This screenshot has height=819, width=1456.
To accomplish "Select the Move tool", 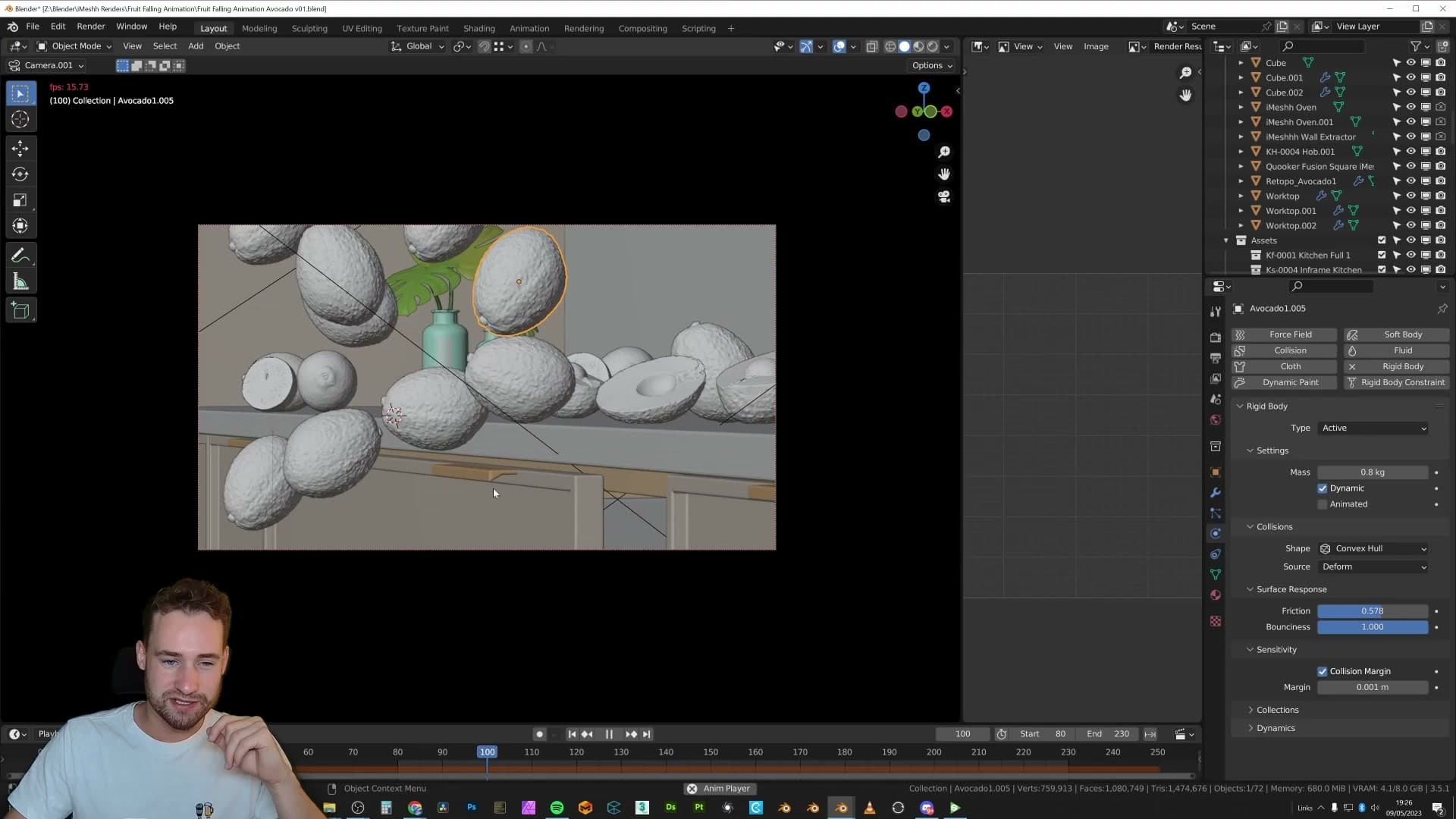I will click(20, 149).
